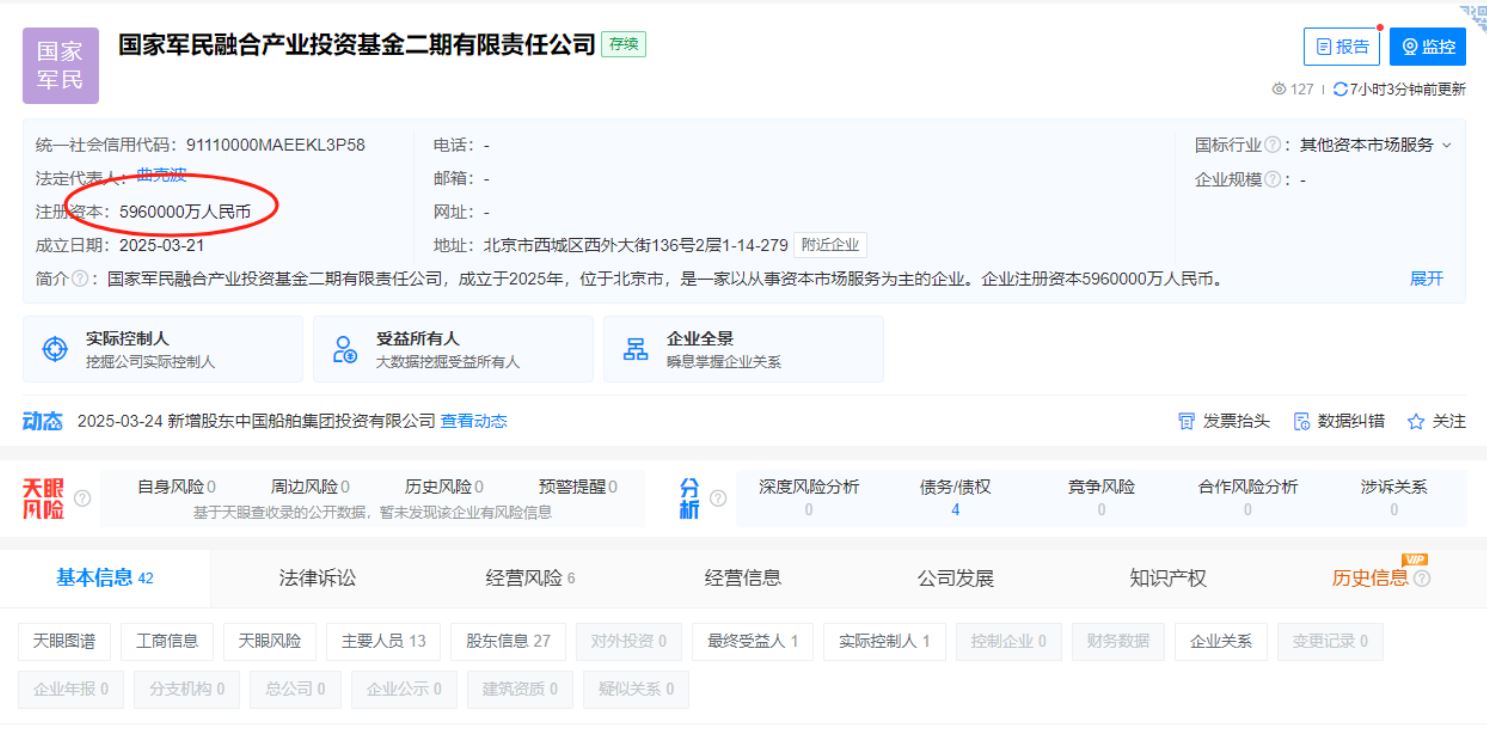Click the refresh icon beside update time
The image size is (1487, 743).
[1340, 89]
